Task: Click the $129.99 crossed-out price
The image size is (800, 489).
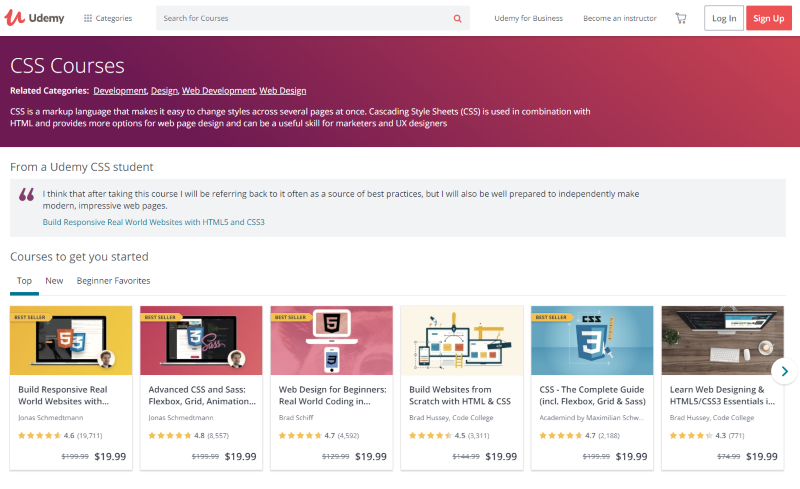Action: (x=336, y=456)
